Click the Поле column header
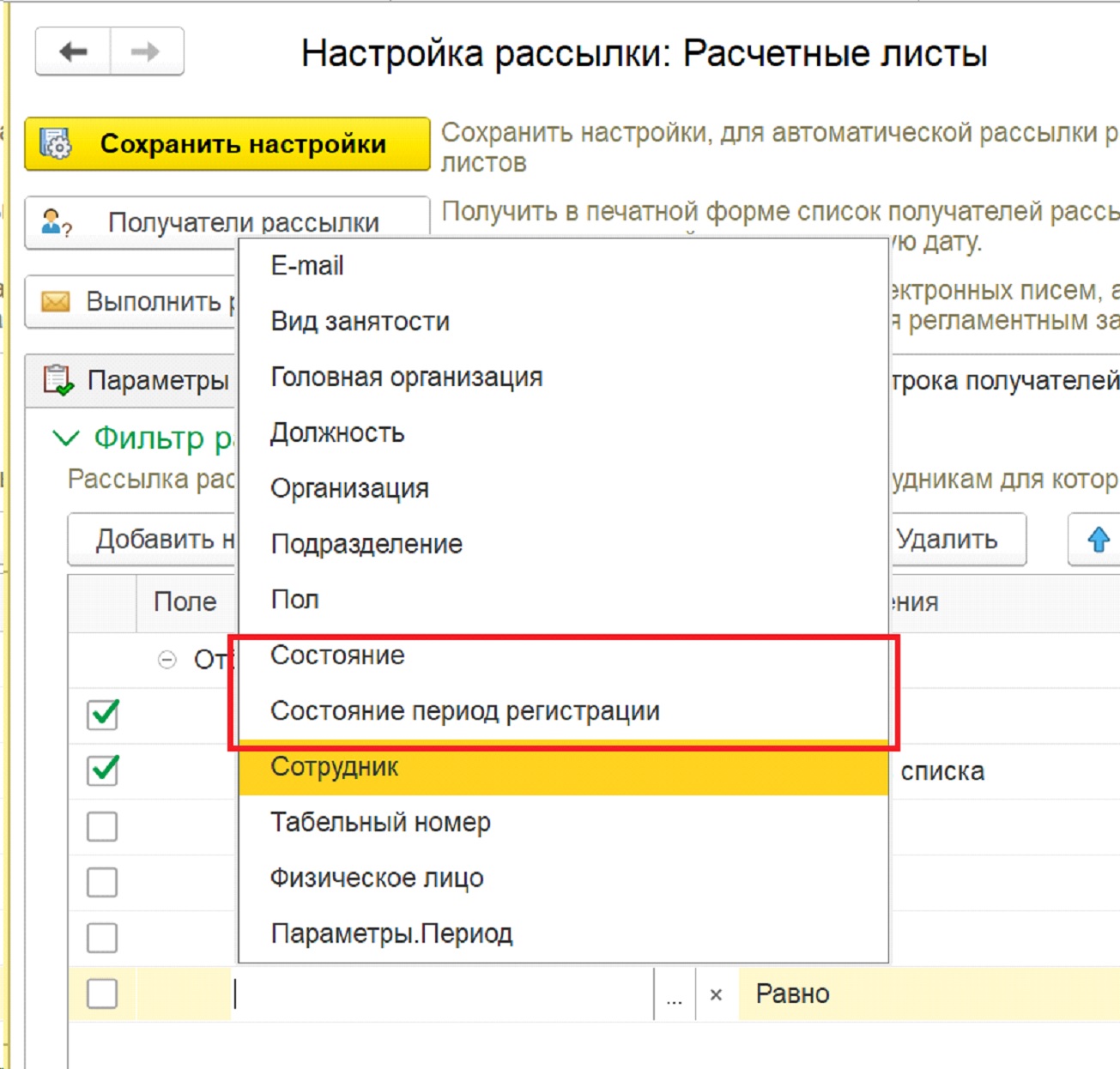The height and width of the screenshot is (1069, 1120). [x=185, y=602]
